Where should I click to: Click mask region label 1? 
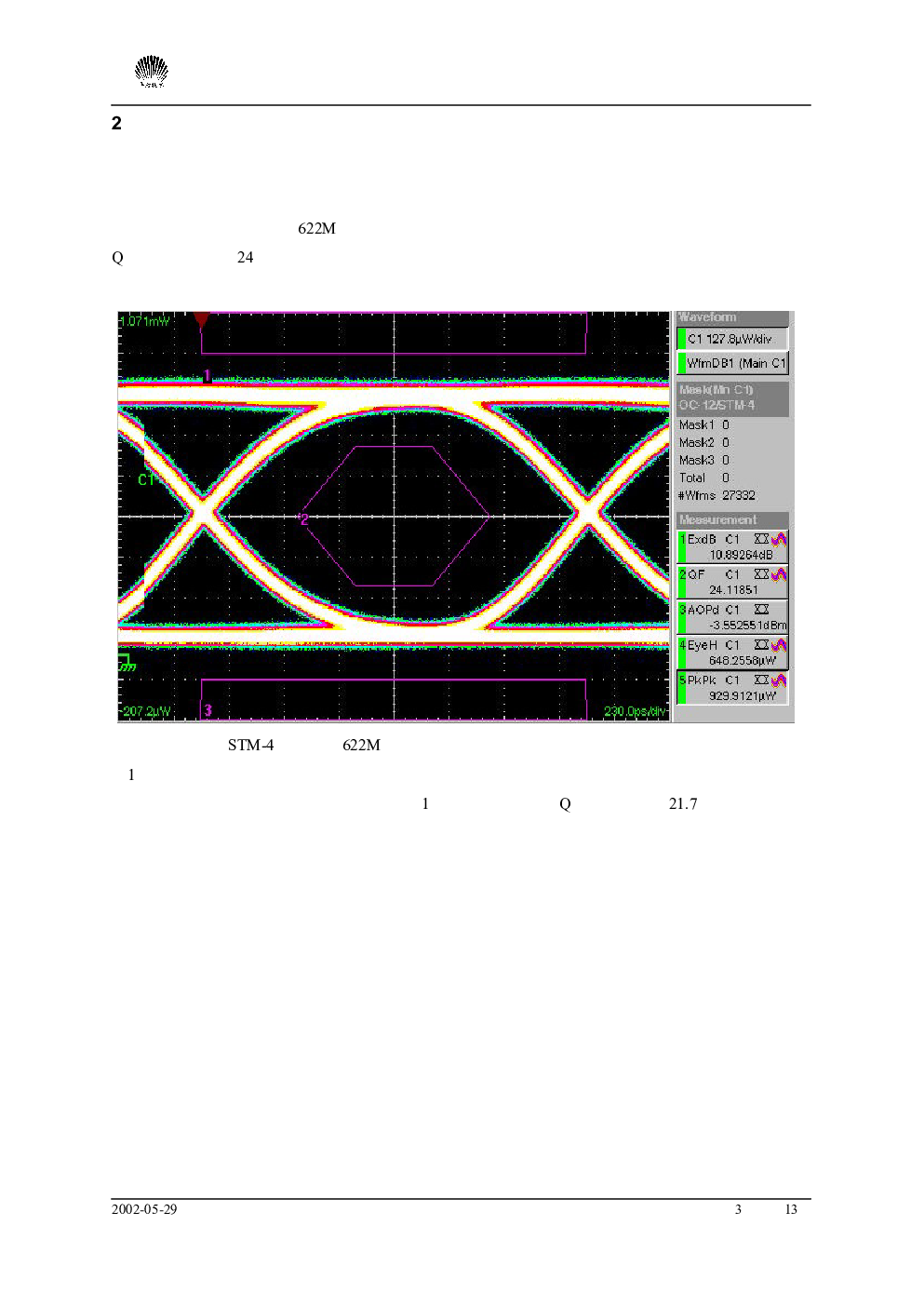pyautogui.click(x=207, y=376)
